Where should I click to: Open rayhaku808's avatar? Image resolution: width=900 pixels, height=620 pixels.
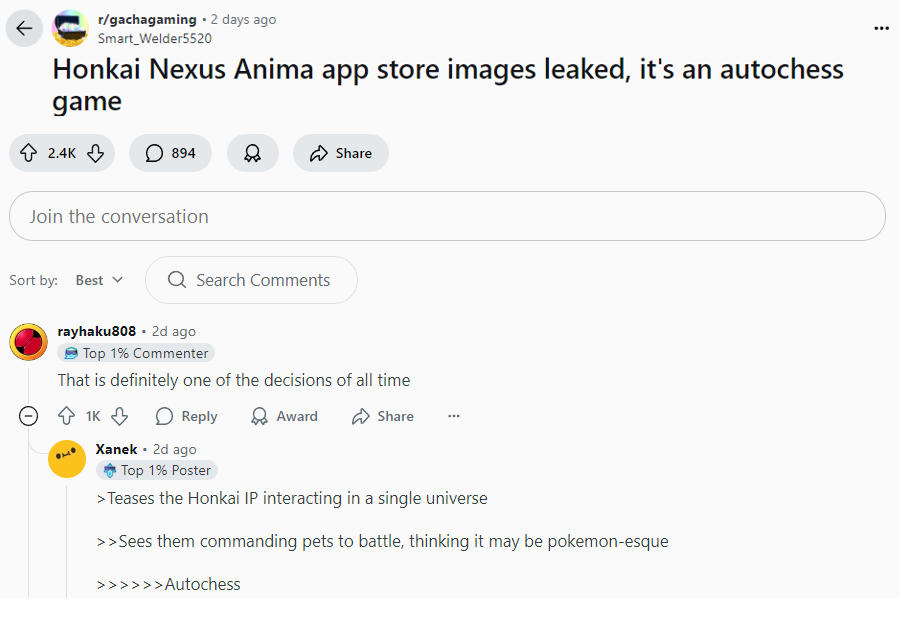(29, 342)
